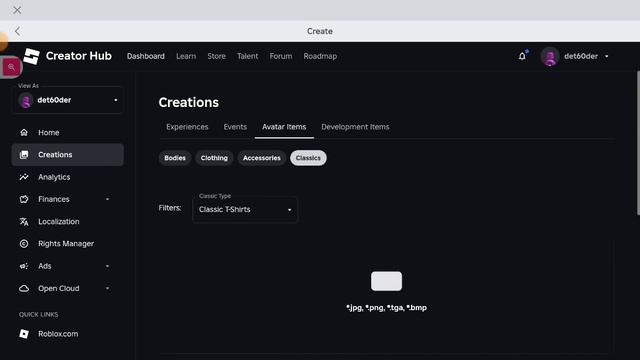Open Store in the top navigation
The image size is (640, 360).
tap(216, 56)
